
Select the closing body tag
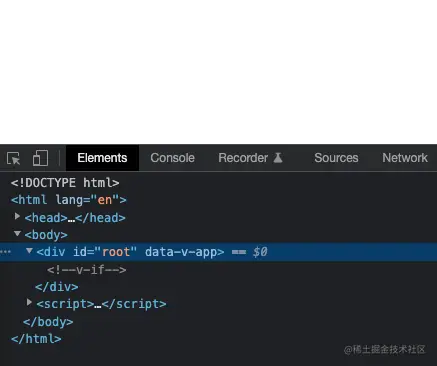[x=48, y=322]
